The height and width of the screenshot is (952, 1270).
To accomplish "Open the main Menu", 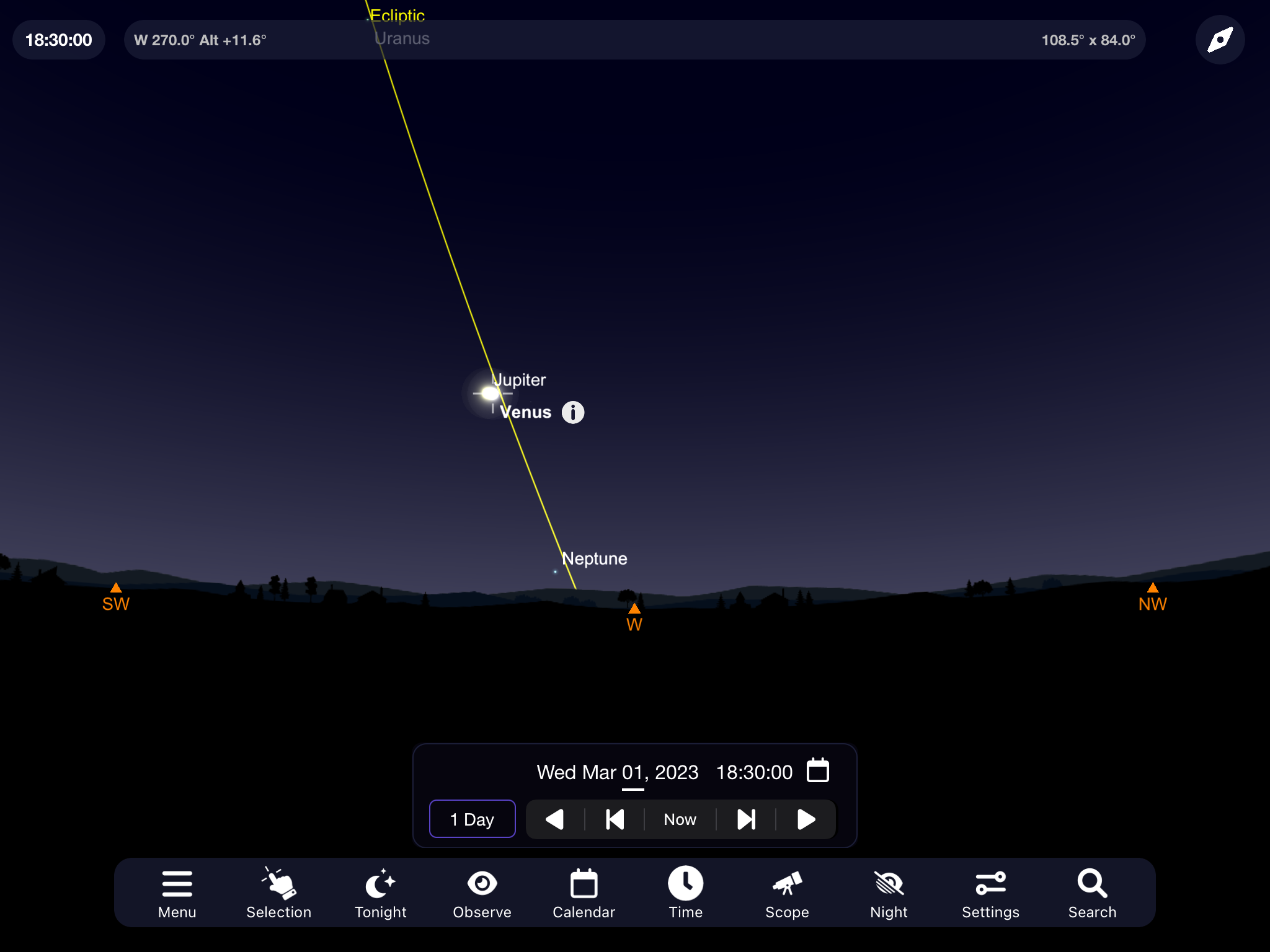I will 177,893.
